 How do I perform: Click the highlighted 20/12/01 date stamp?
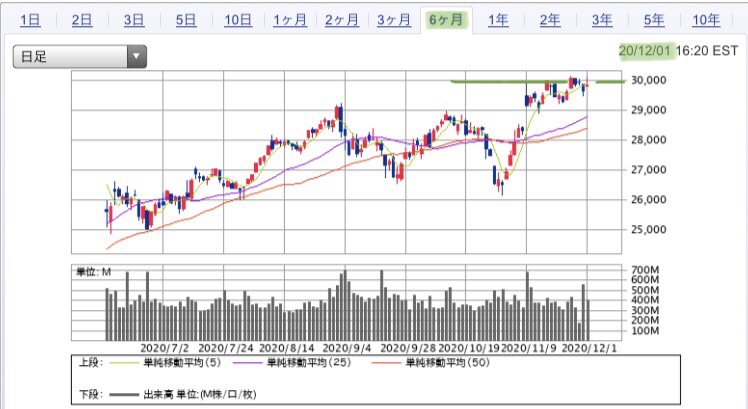646,48
